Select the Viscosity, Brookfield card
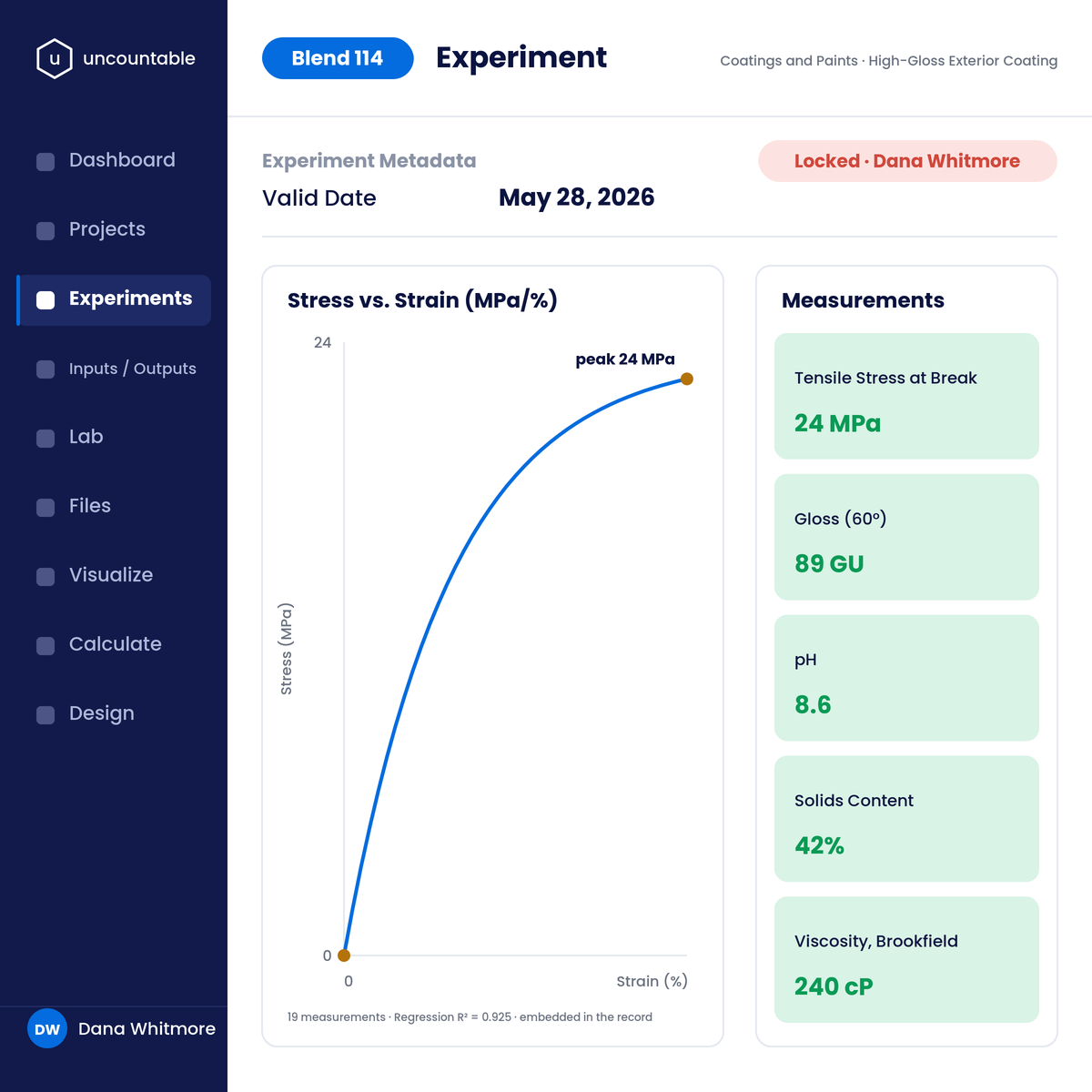Screen dimensions: 1092x1092 pyautogui.click(x=906, y=960)
